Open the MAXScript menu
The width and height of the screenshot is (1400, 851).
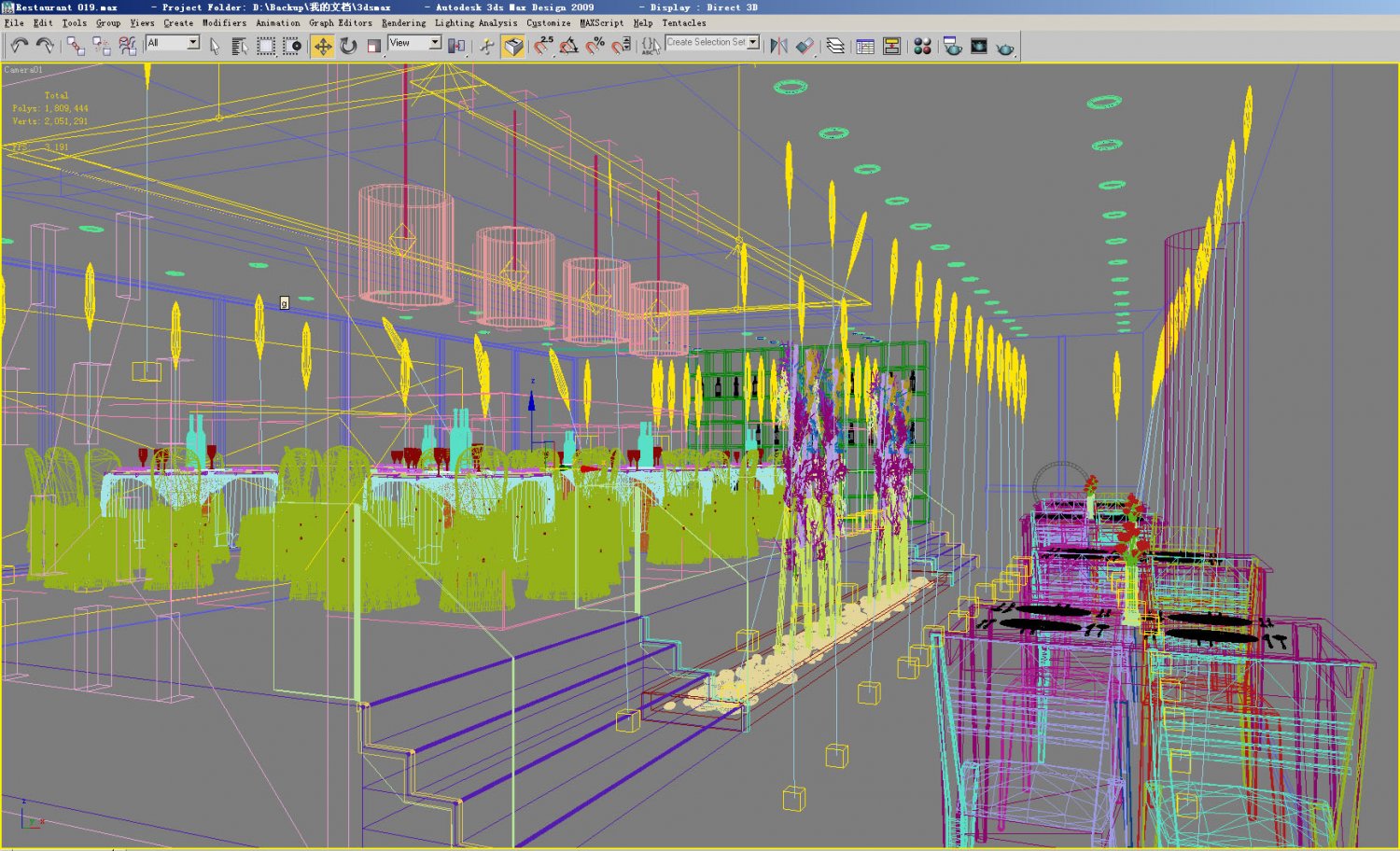coord(601,22)
